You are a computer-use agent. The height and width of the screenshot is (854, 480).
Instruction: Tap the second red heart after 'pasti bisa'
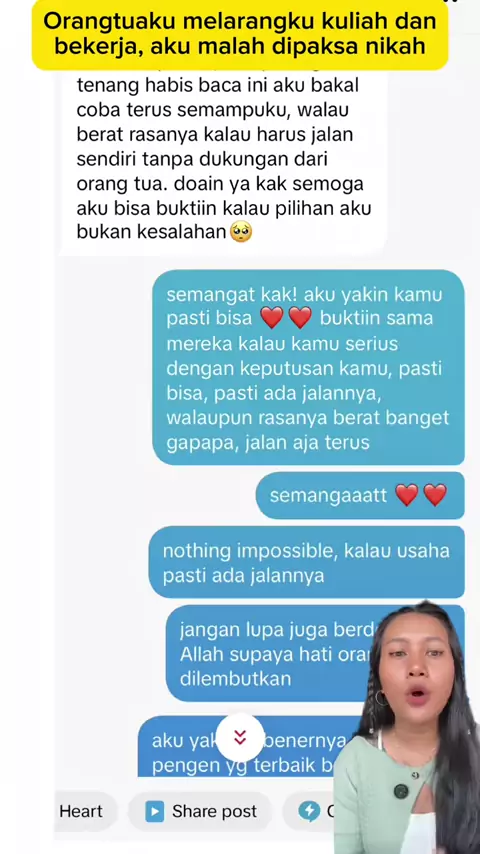coord(300,318)
